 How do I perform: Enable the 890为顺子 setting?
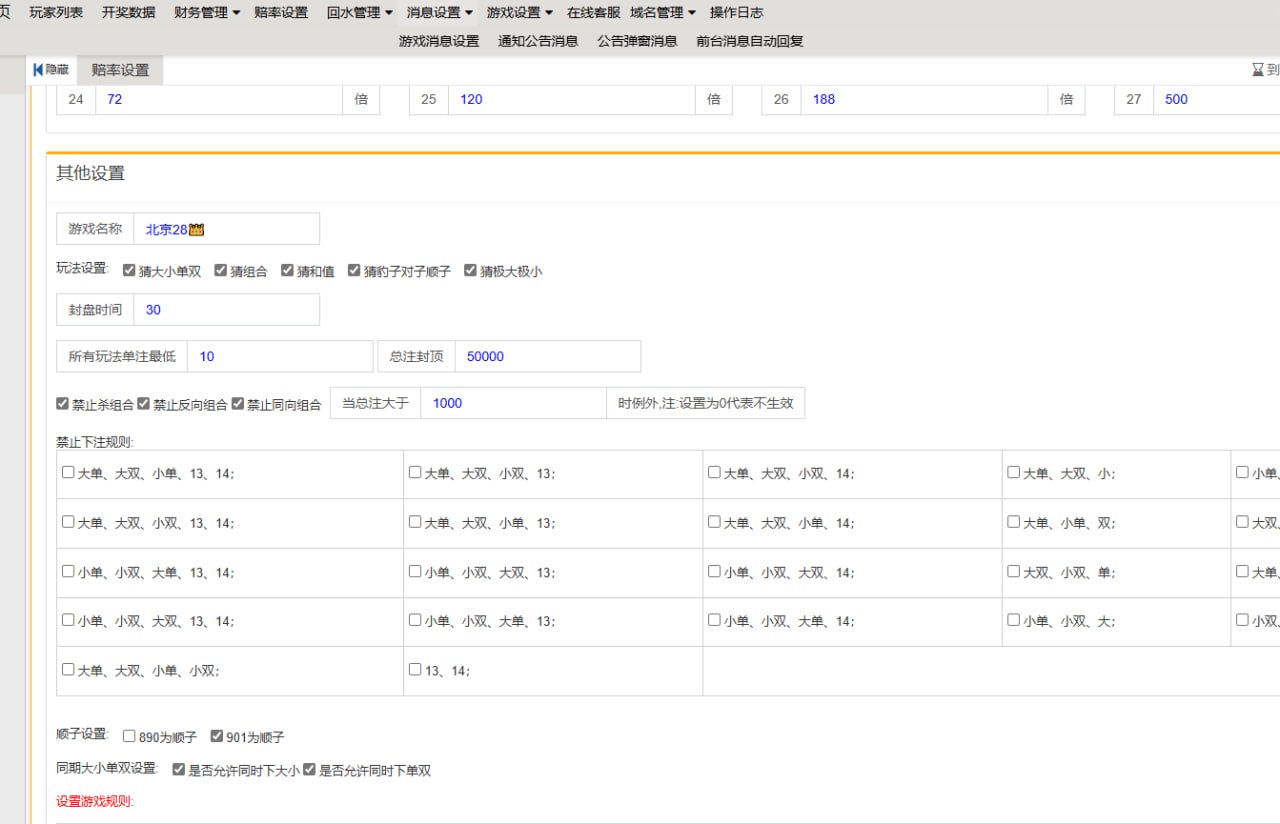click(x=129, y=734)
